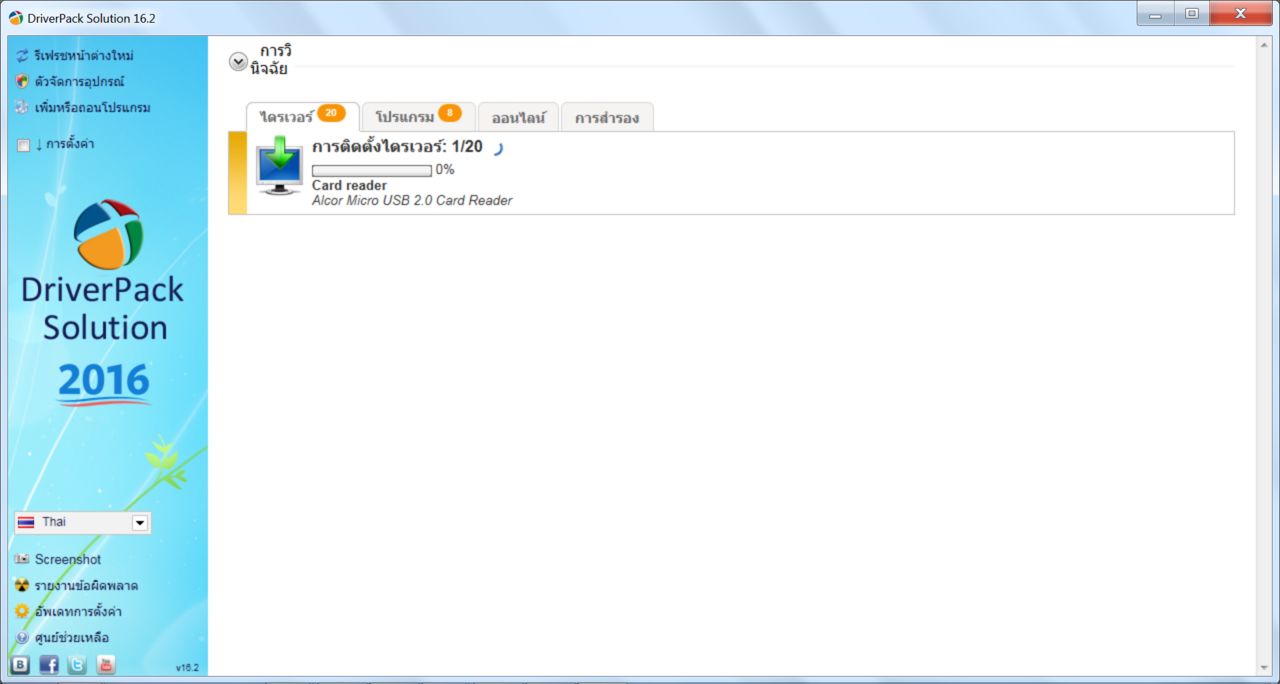Click the Screenshot link text
This screenshot has height=684, width=1280.
68,559
